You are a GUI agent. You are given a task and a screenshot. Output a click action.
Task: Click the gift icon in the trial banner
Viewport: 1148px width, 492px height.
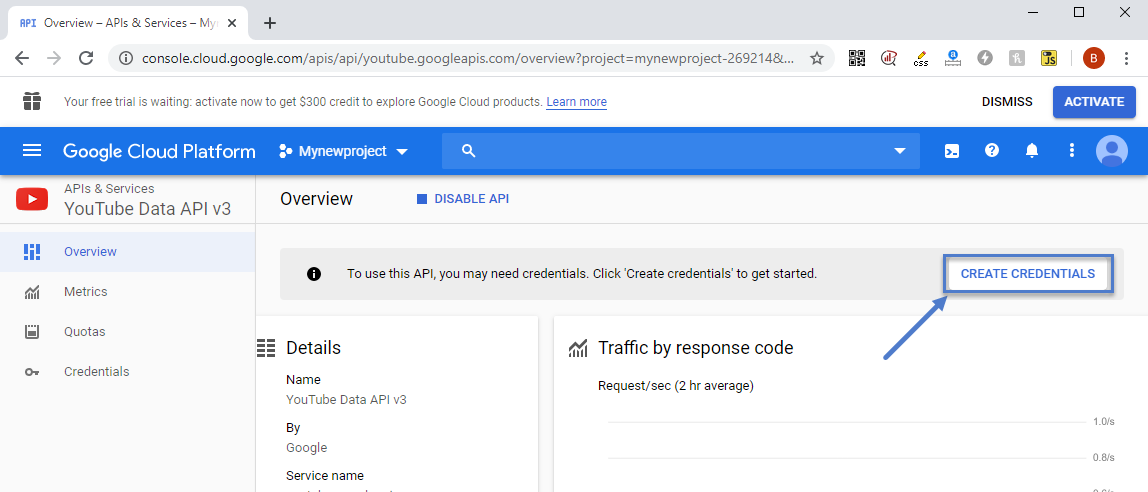31,102
